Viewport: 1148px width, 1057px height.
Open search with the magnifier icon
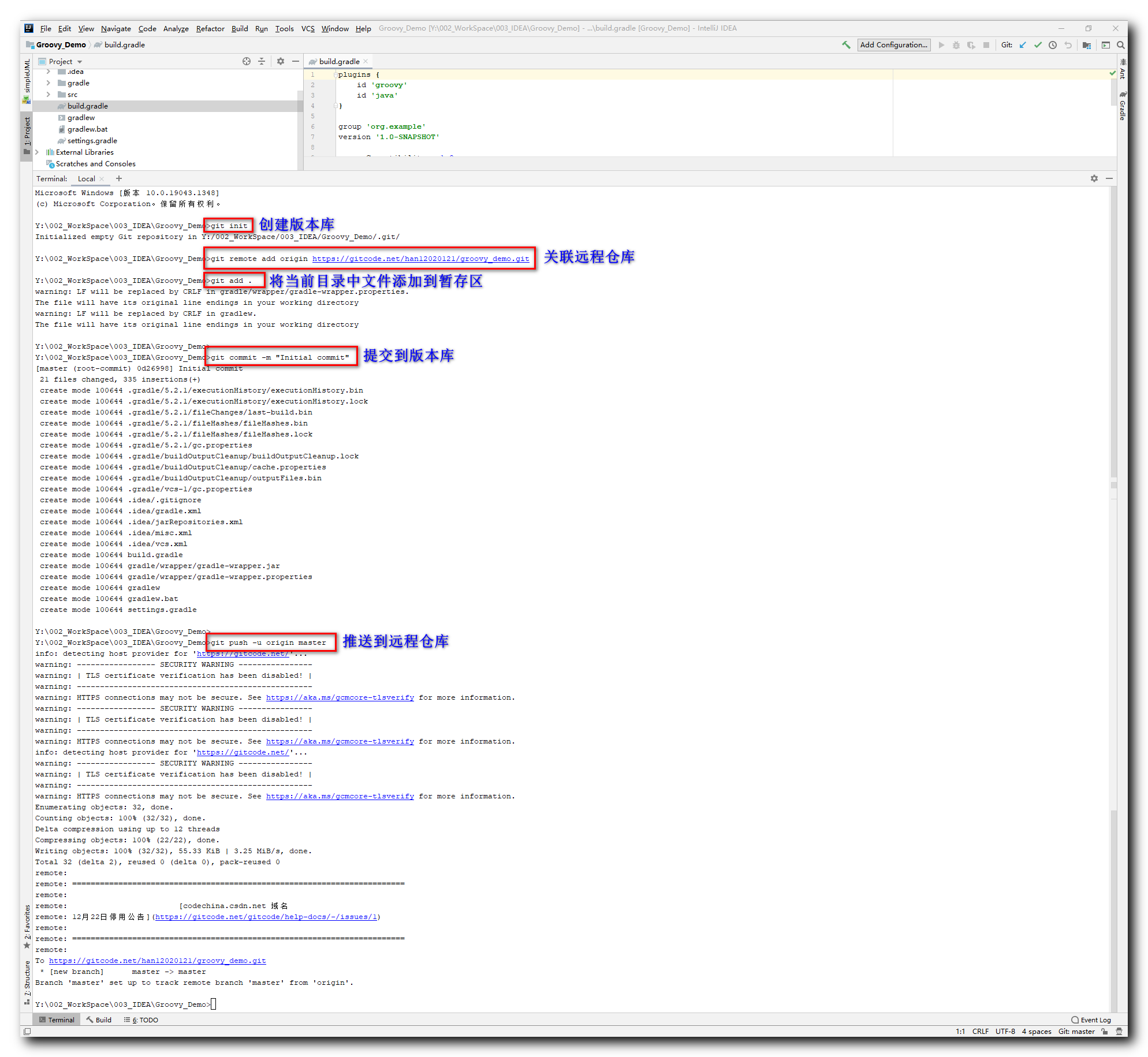tap(1121, 44)
